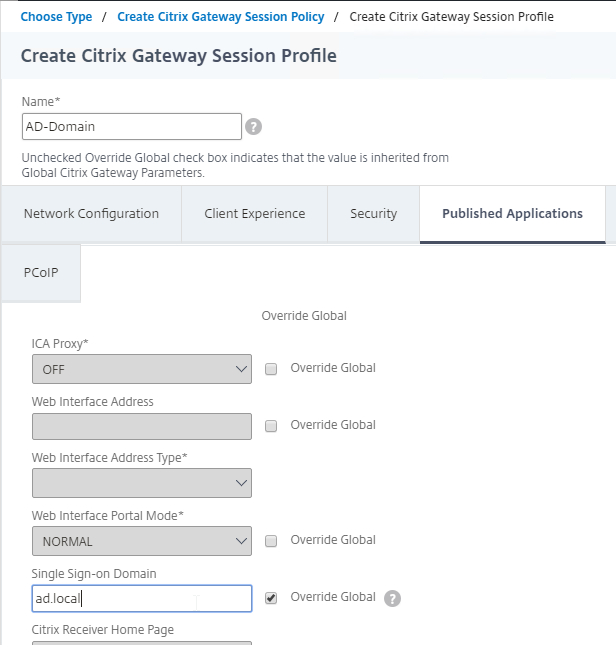Switch to the Network Configuration tab
This screenshot has height=645, width=616.
91,213
